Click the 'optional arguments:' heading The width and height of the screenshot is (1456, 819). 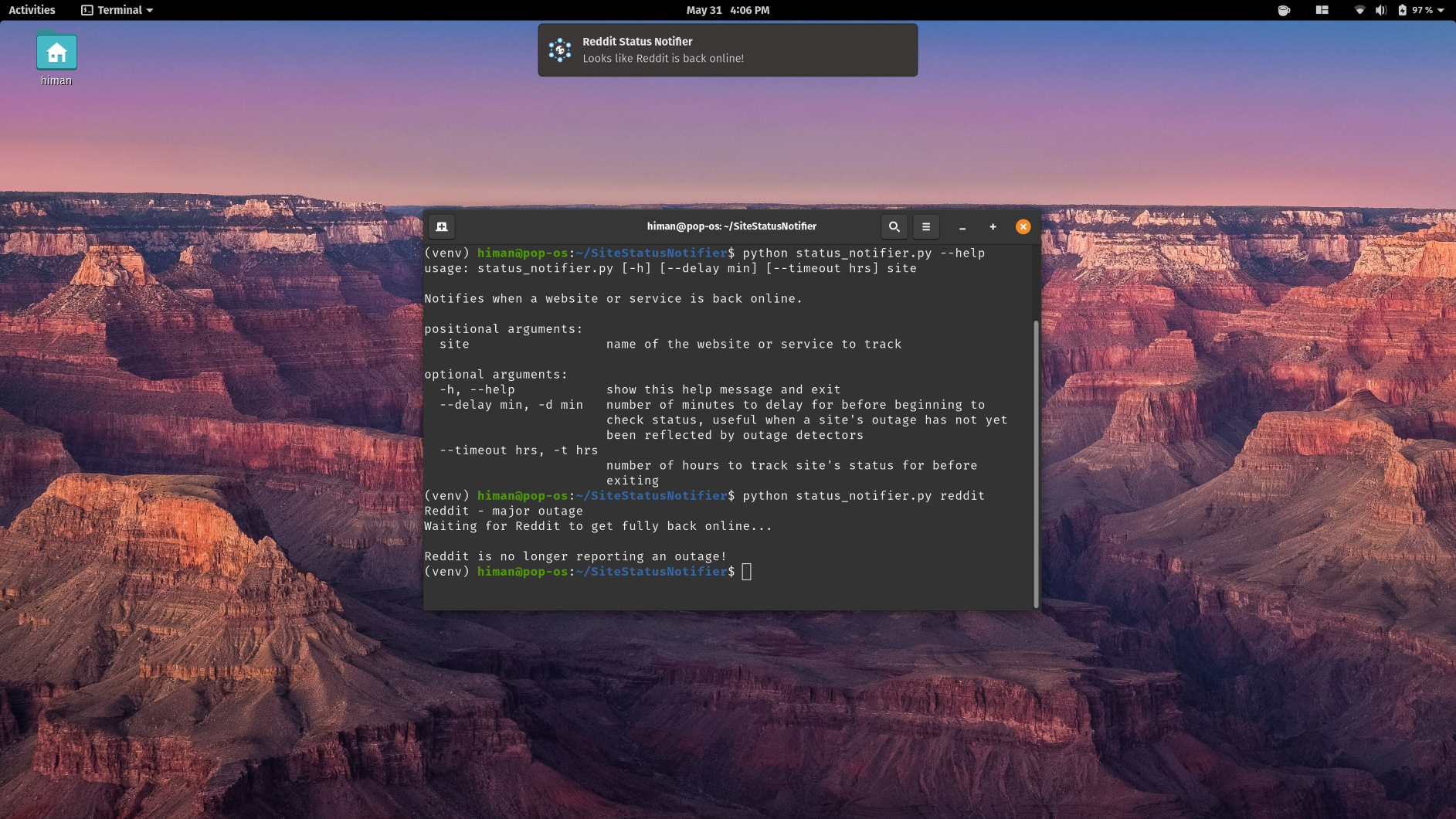point(496,375)
